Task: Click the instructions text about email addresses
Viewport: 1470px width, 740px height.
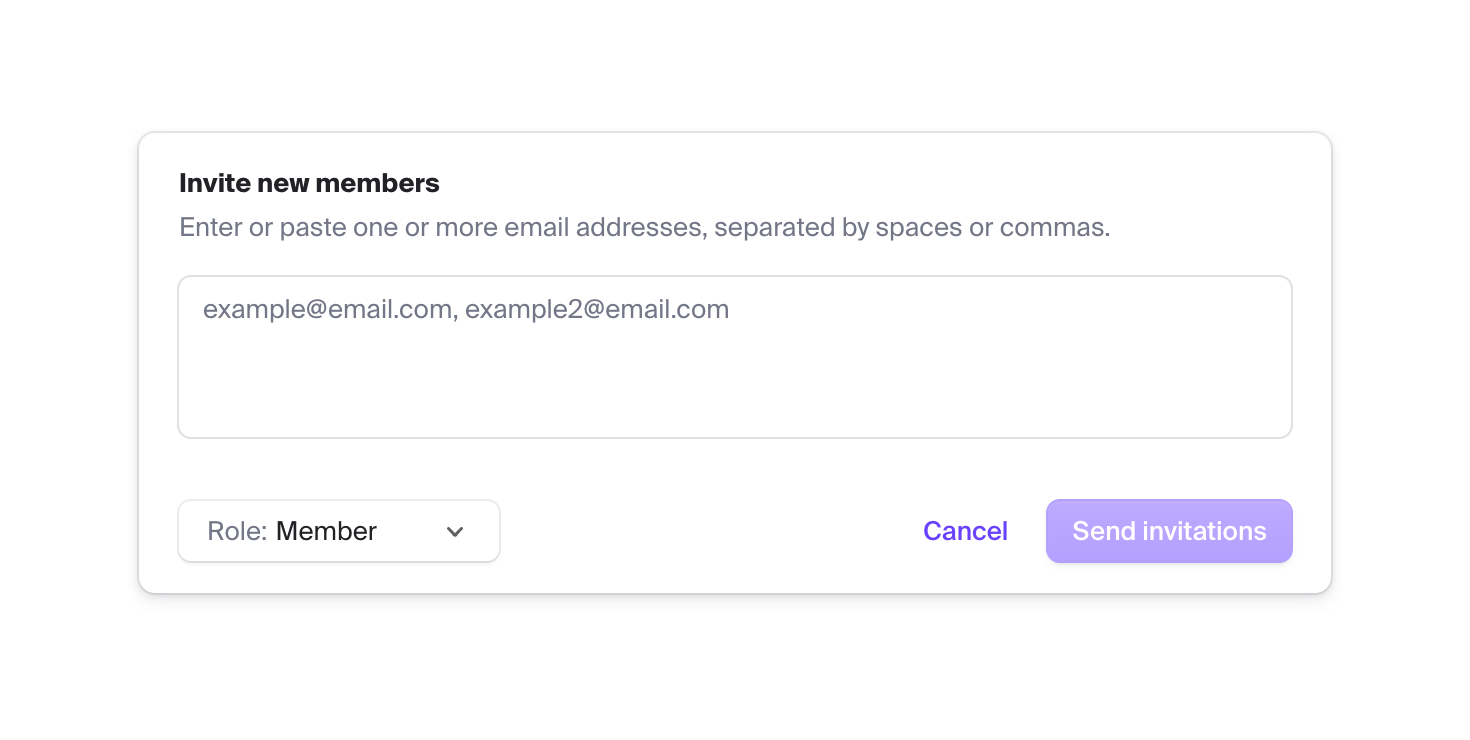Action: 644,228
